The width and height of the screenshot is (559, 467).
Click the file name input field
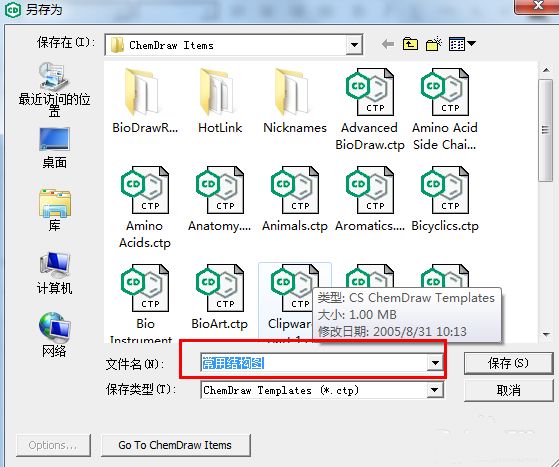click(314, 363)
